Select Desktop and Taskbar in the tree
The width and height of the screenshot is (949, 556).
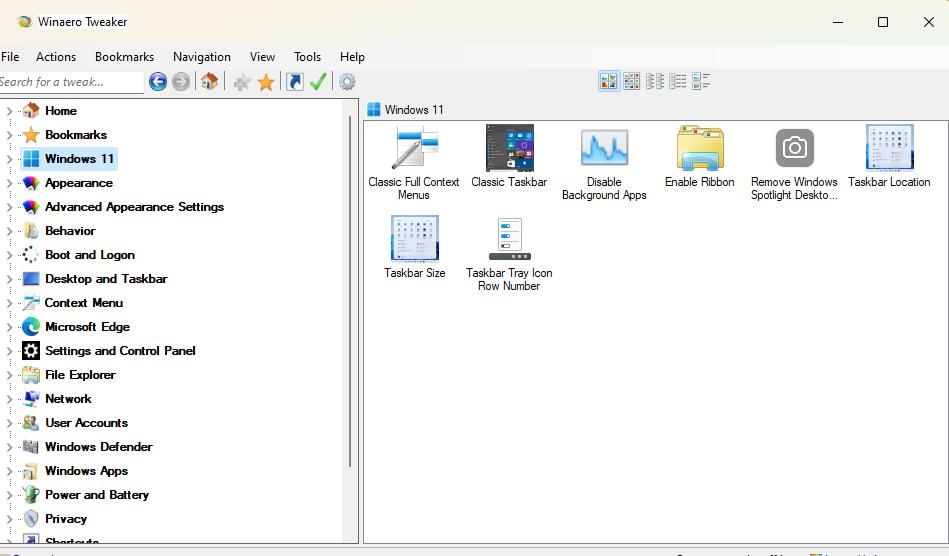106,279
